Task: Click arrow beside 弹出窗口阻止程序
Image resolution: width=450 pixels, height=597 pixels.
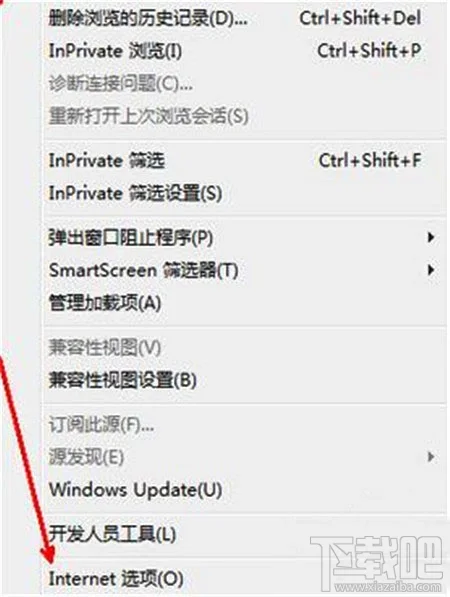Action: pos(431,238)
